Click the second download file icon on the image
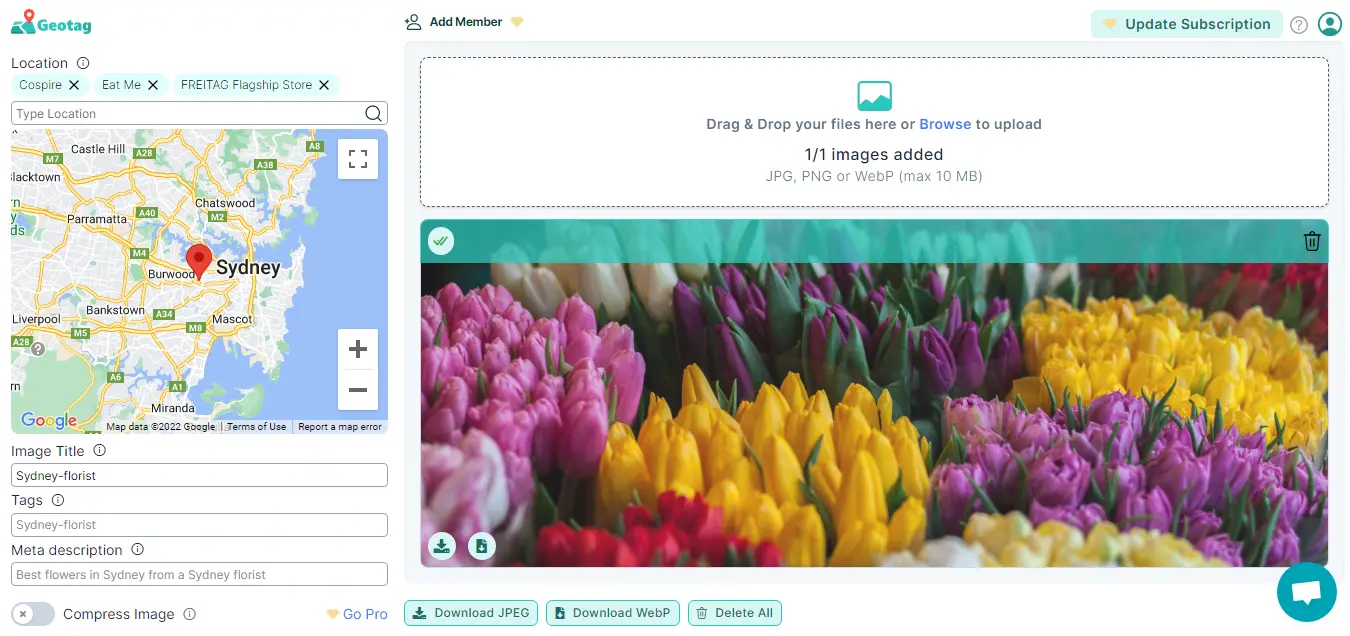Viewport: 1350px width, 636px height. [482, 545]
